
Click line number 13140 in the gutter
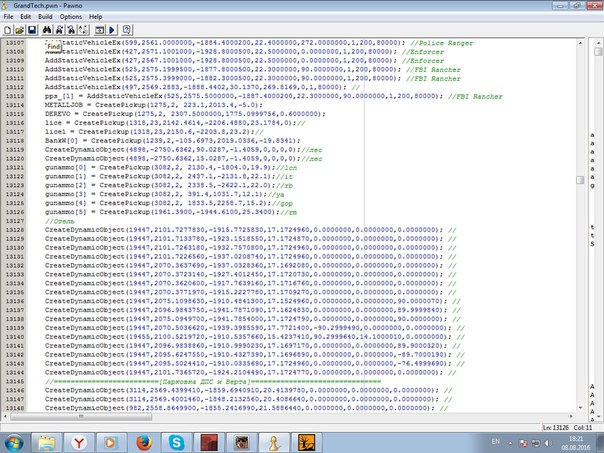pos(15,337)
